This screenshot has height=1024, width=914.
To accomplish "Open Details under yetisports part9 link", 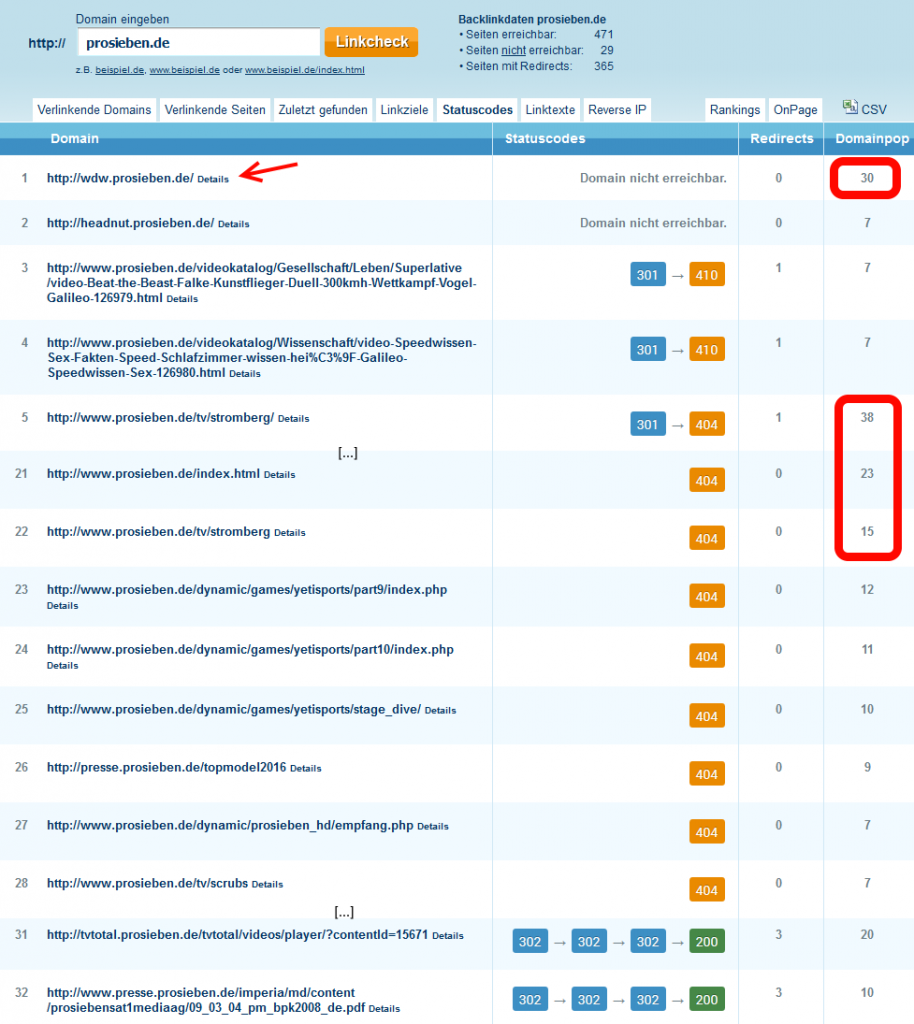I will pyautogui.click(x=63, y=606).
